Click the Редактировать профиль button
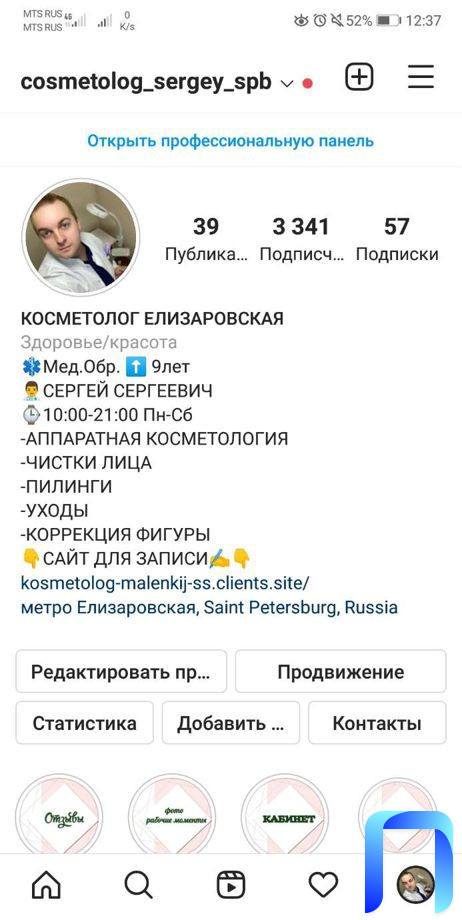This screenshot has height=920, width=462. [121, 671]
